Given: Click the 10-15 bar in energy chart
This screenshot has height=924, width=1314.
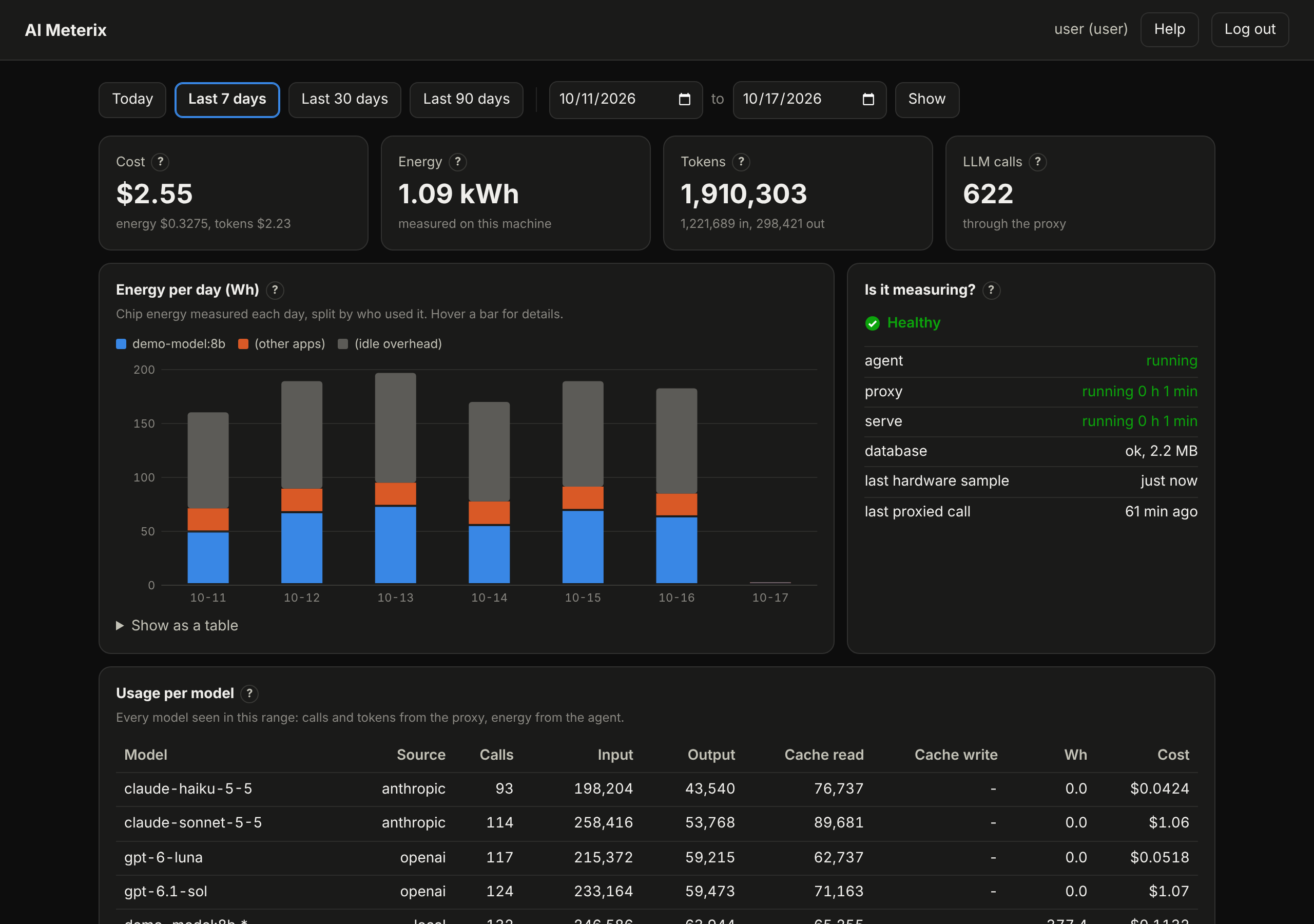Looking at the screenshot, I should coord(583,483).
